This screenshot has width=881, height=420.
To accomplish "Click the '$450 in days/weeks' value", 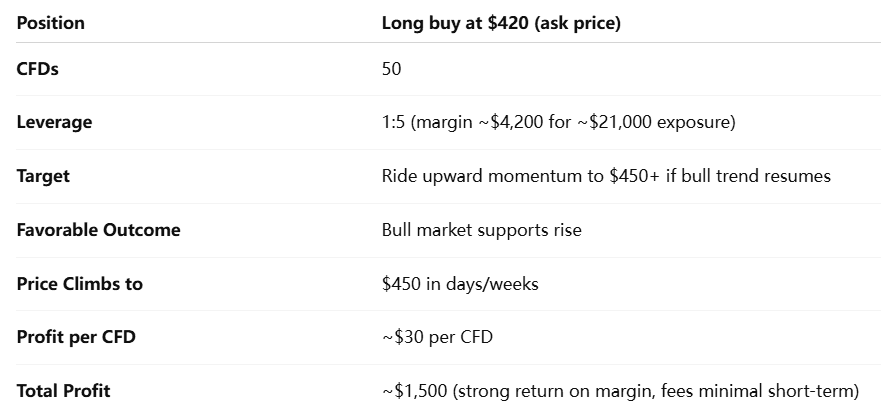I will pyautogui.click(x=460, y=284).
